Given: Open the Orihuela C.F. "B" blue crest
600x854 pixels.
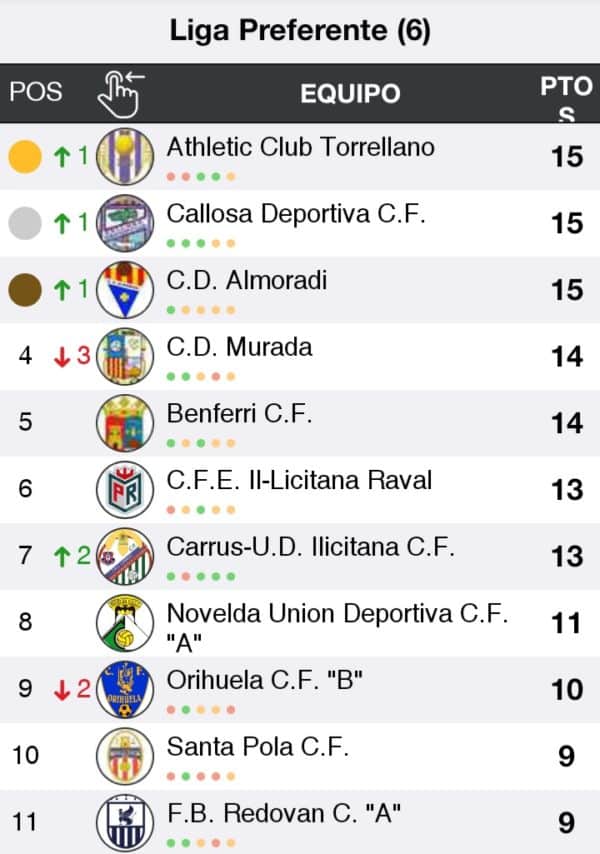Looking at the screenshot, I should click(125, 689).
